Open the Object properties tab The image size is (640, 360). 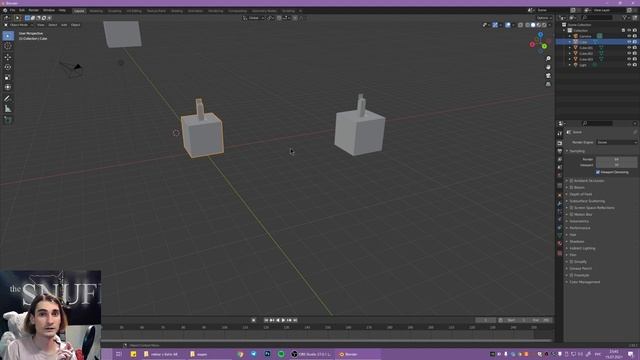[560, 195]
